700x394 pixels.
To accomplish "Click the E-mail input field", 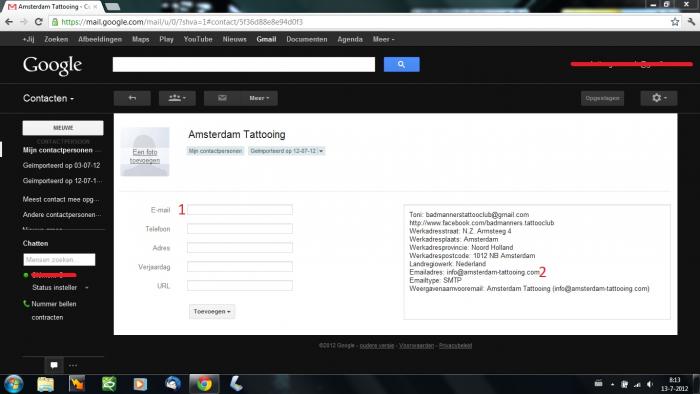I will tap(240, 210).
